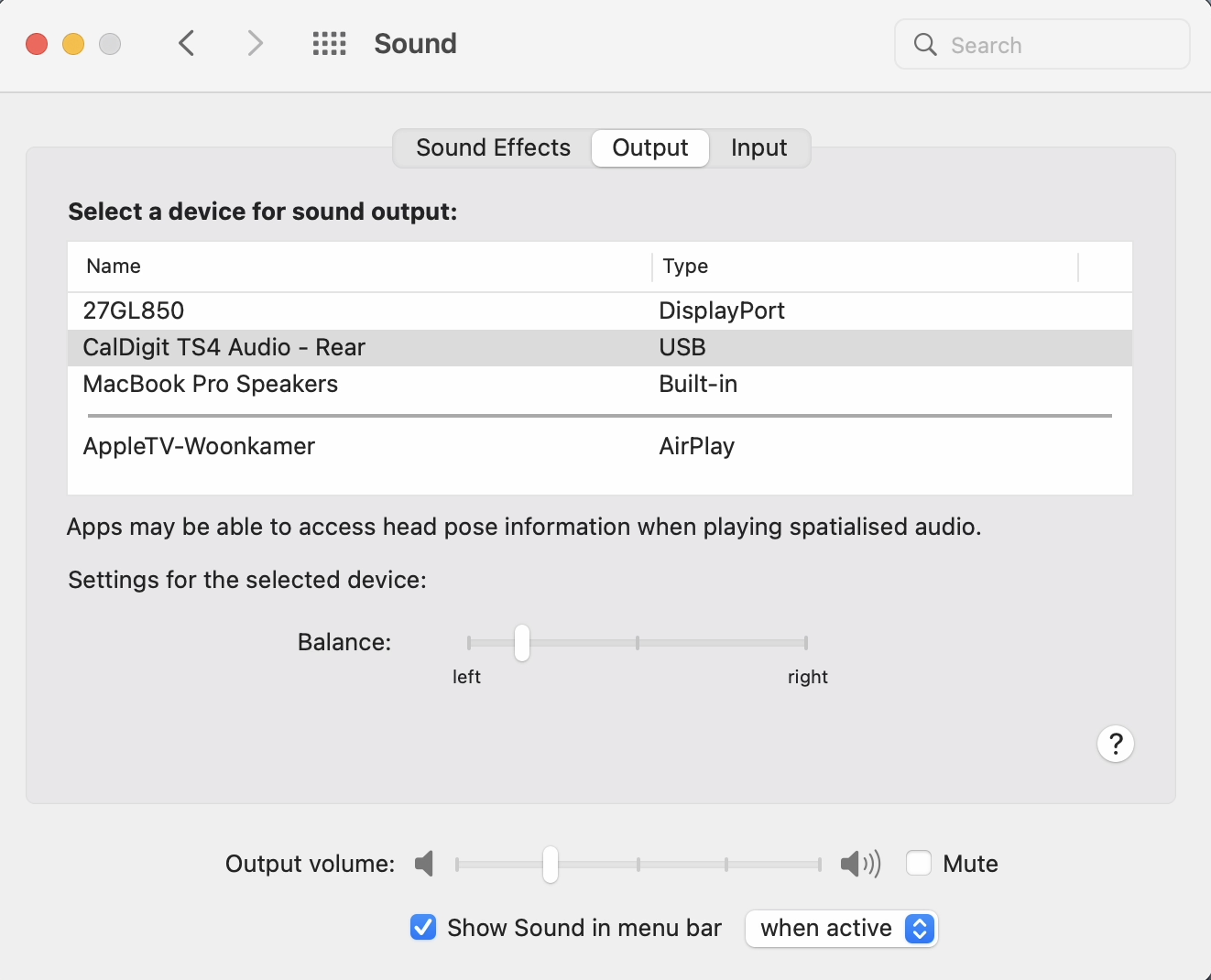The height and width of the screenshot is (980, 1211).
Task: Choose MacBook Pro Speakers output
Action: click(x=600, y=385)
